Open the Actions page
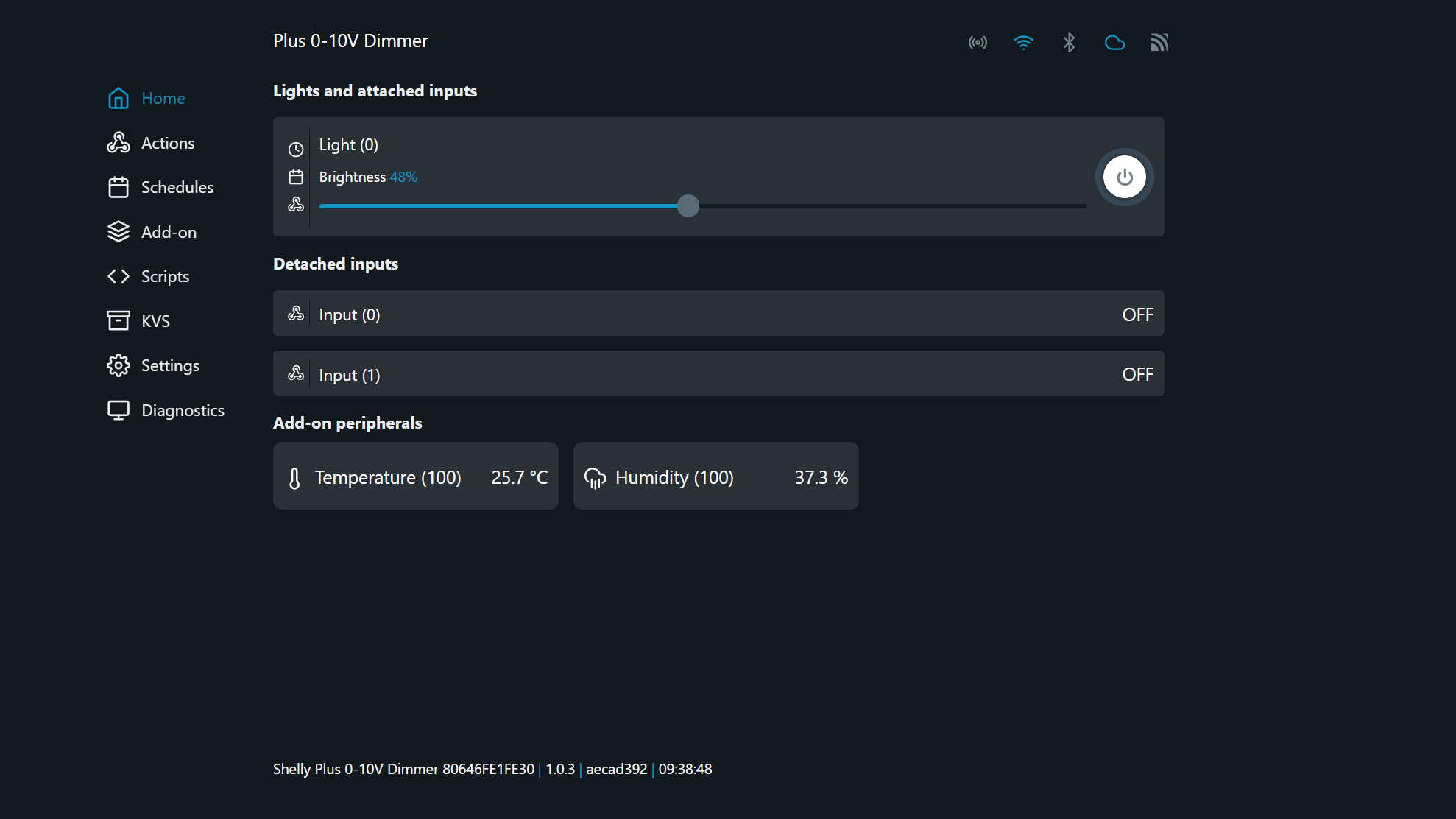This screenshot has width=1456, height=819. point(167,143)
